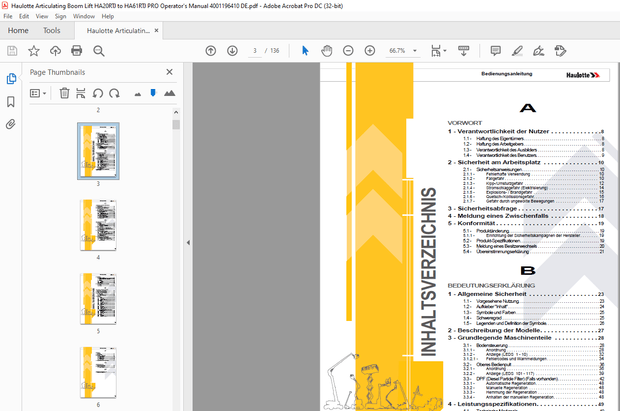Click the VORWORT section heading
This screenshot has width=620, height=411.
(x=465, y=123)
